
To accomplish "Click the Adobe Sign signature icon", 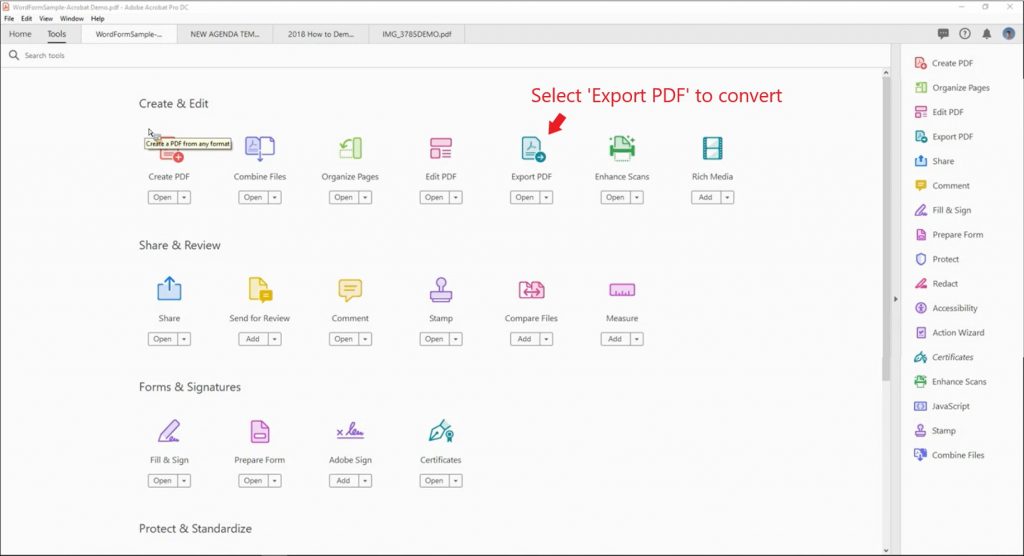I will click(x=350, y=431).
